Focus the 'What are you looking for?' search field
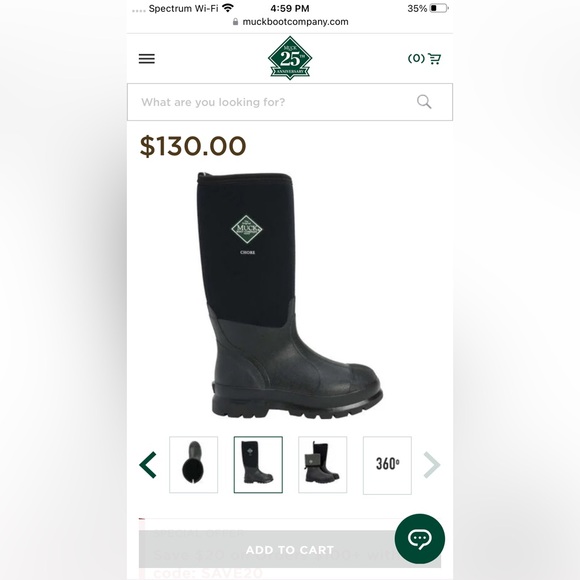The image size is (580, 580). [x=290, y=102]
